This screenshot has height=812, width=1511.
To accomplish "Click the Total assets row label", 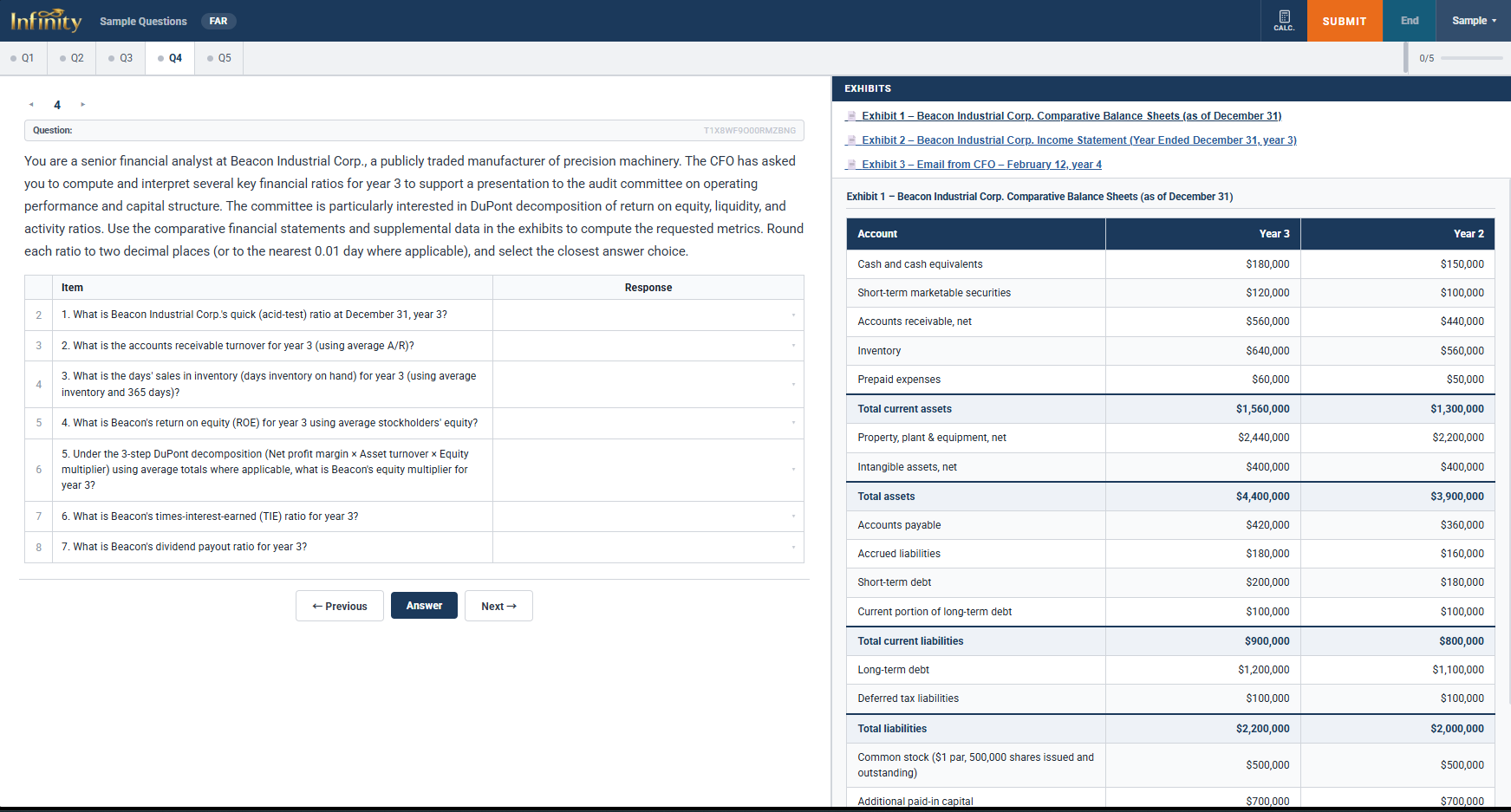I will click(886, 497).
